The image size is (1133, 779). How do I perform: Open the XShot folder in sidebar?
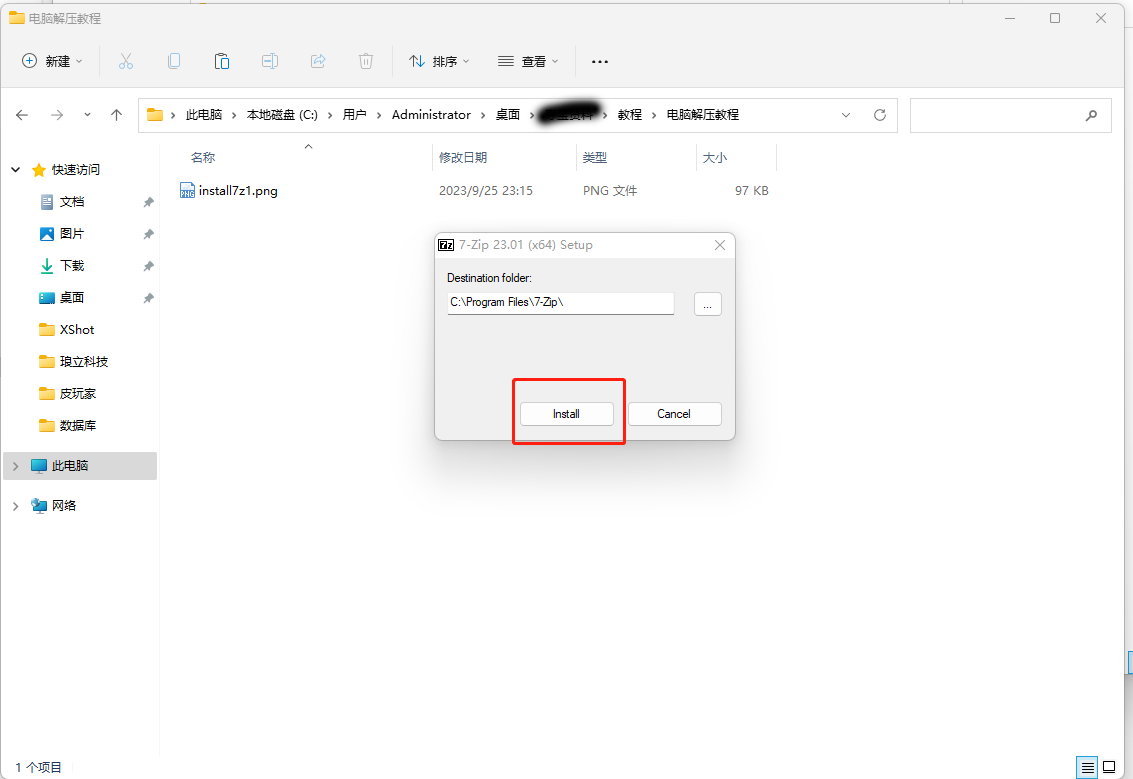[77, 330]
